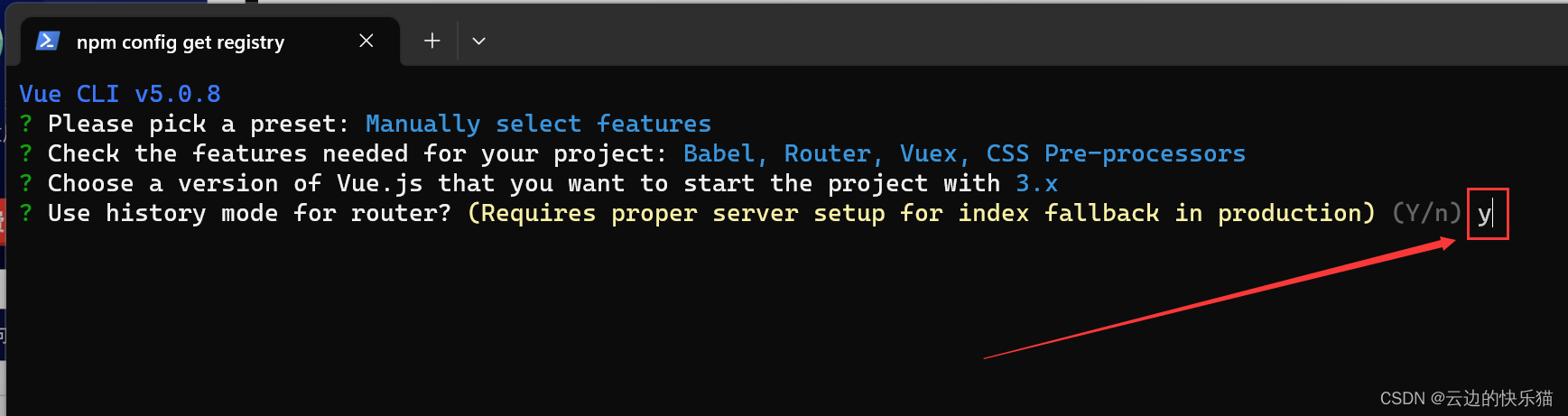Click the (Y/n) hint text
The width and height of the screenshot is (1568, 416).
1426,213
